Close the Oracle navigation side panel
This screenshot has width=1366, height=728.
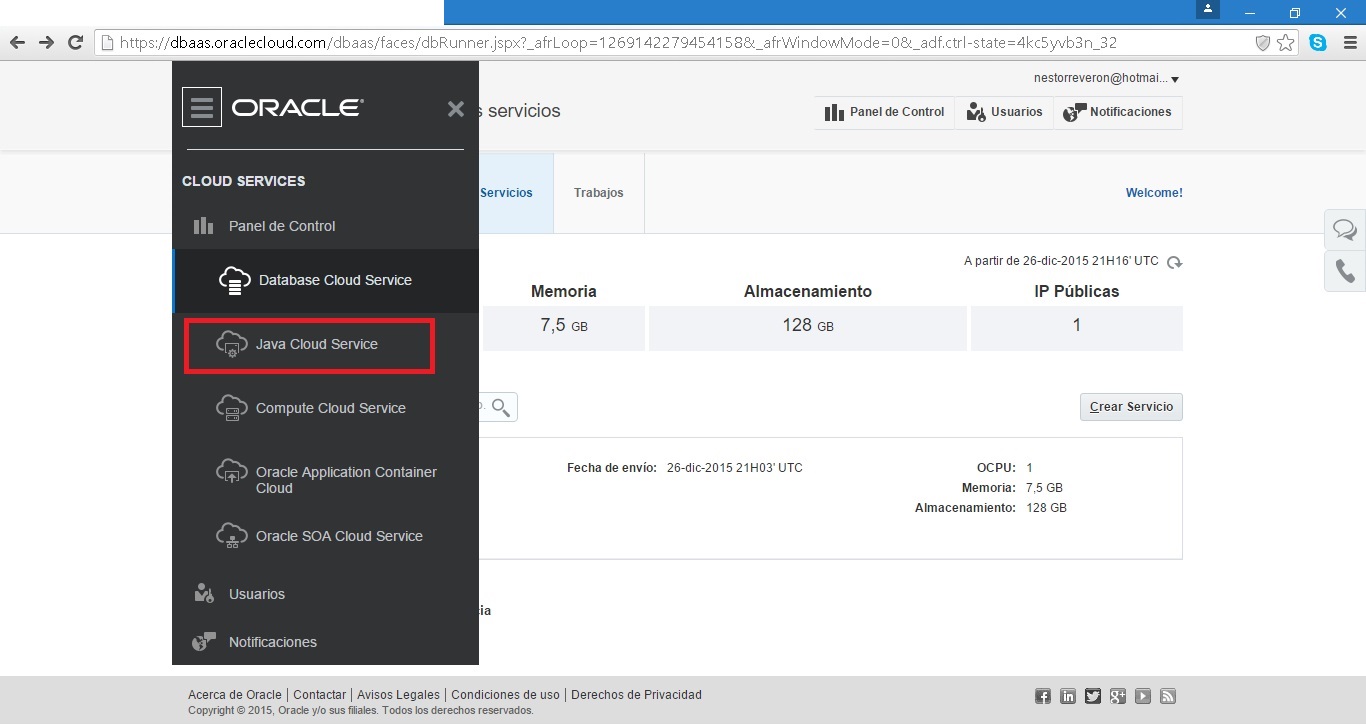point(456,109)
